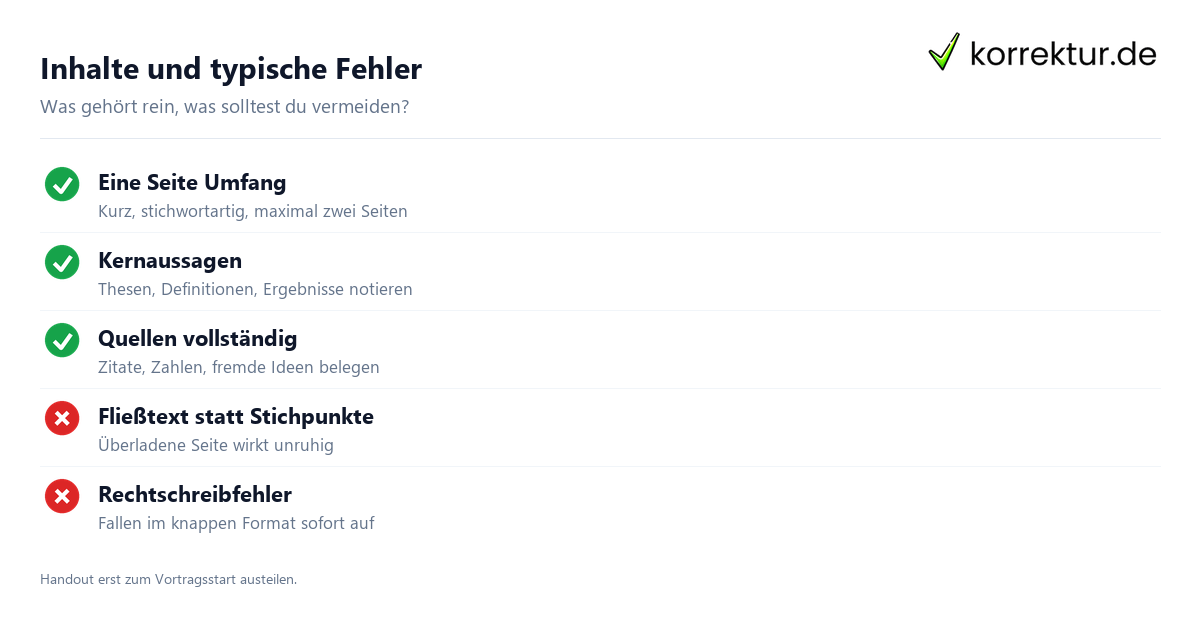Viewport: 1200px width, 630px height.
Task: Select the Quellen vollständig title
Action: [x=198, y=339]
